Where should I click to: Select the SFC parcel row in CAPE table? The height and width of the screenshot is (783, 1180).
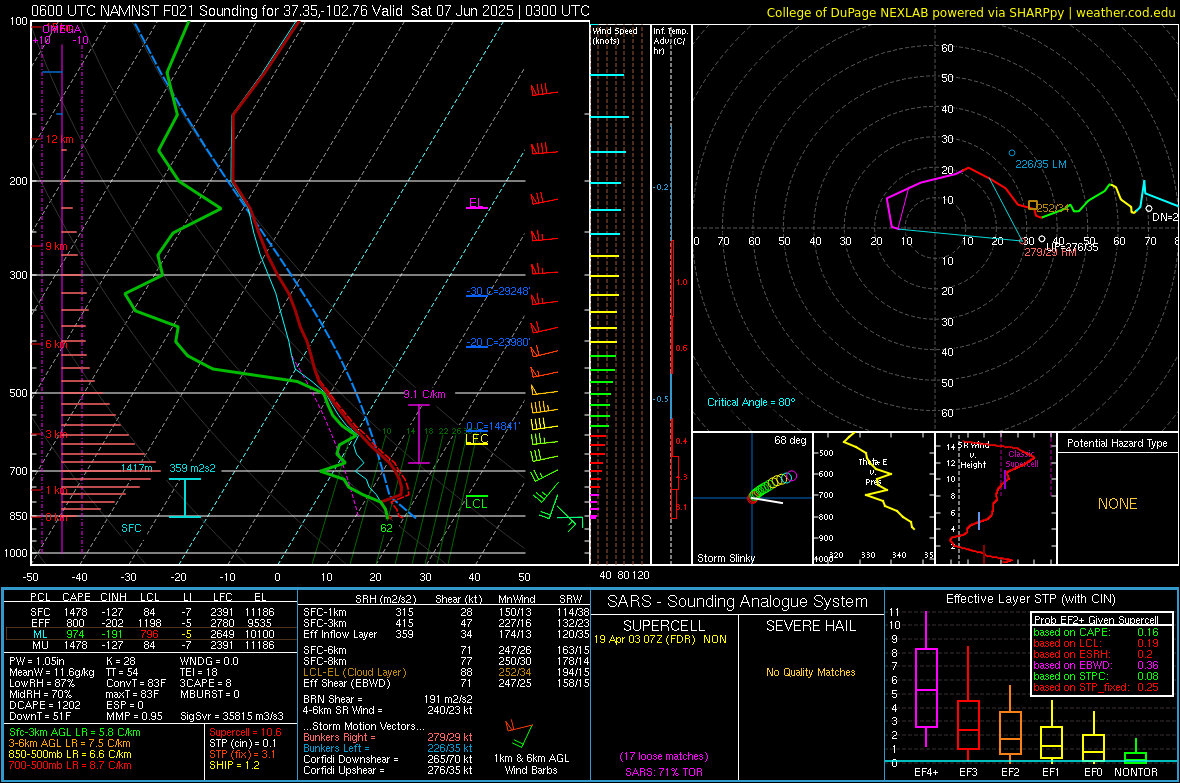pyautogui.click(x=151, y=612)
